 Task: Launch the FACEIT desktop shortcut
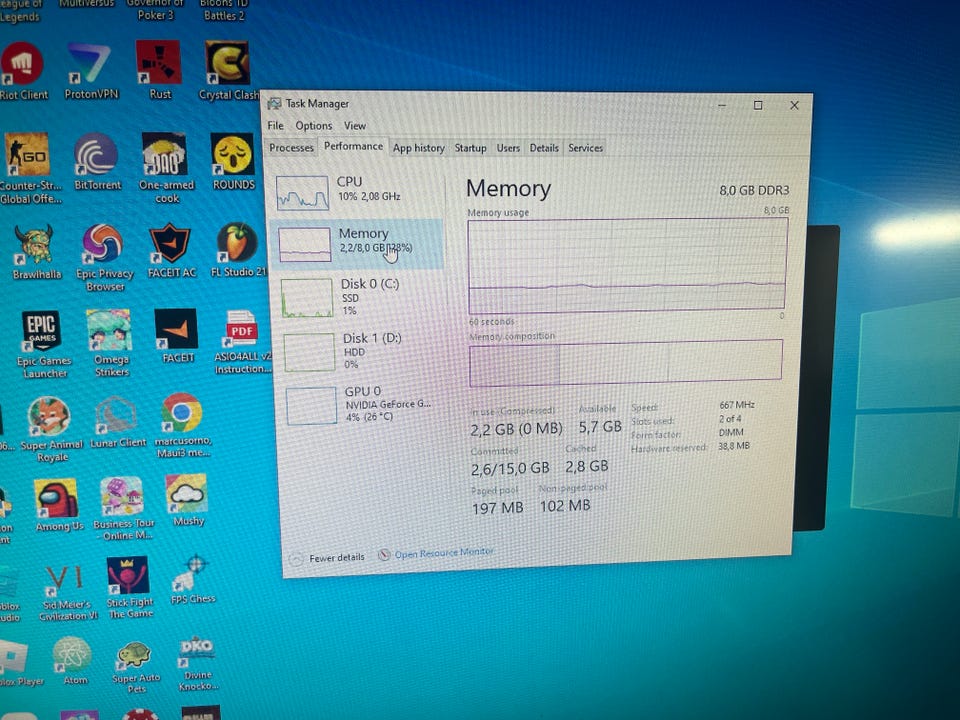(x=177, y=336)
